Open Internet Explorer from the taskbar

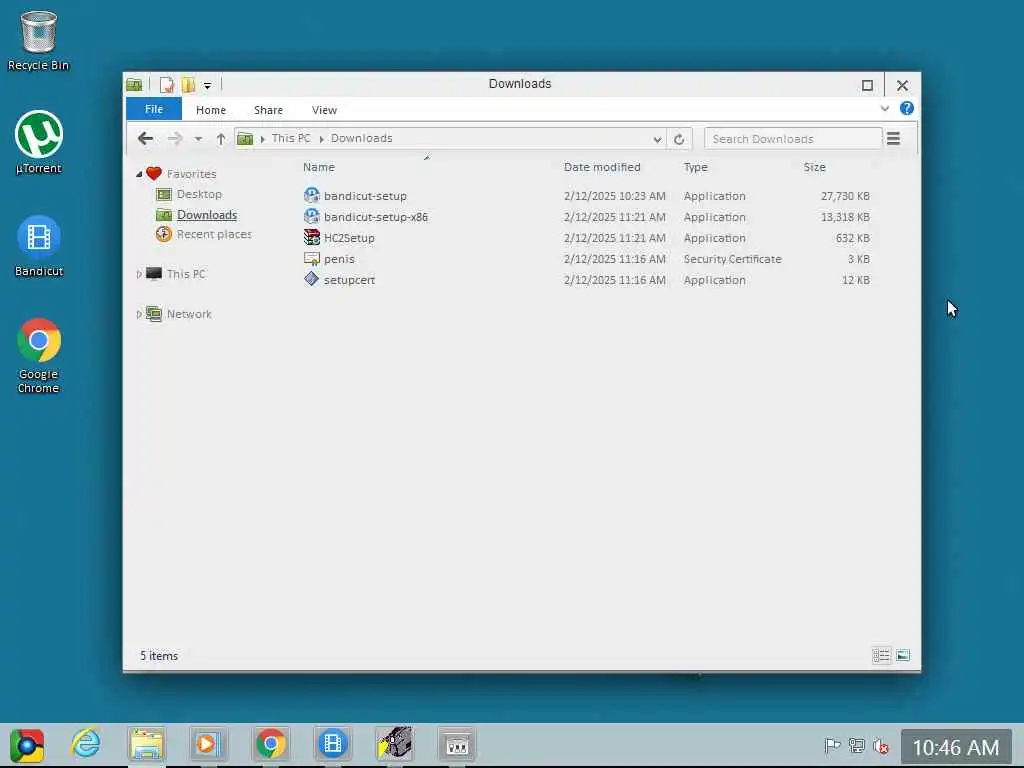tap(86, 744)
